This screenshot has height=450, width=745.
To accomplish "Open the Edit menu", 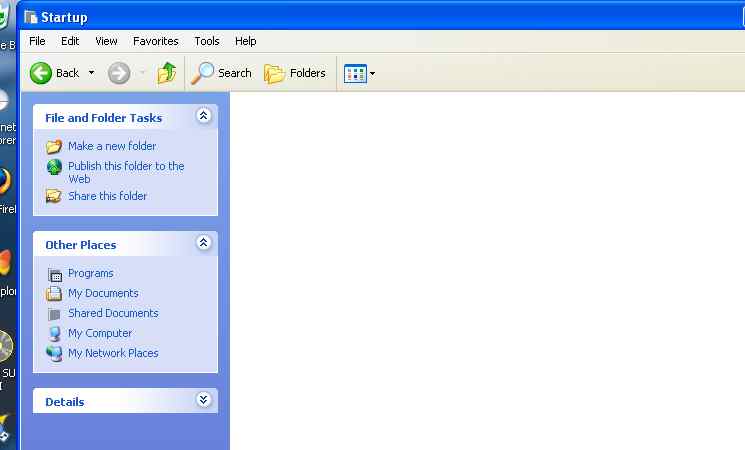I will click(x=70, y=41).
